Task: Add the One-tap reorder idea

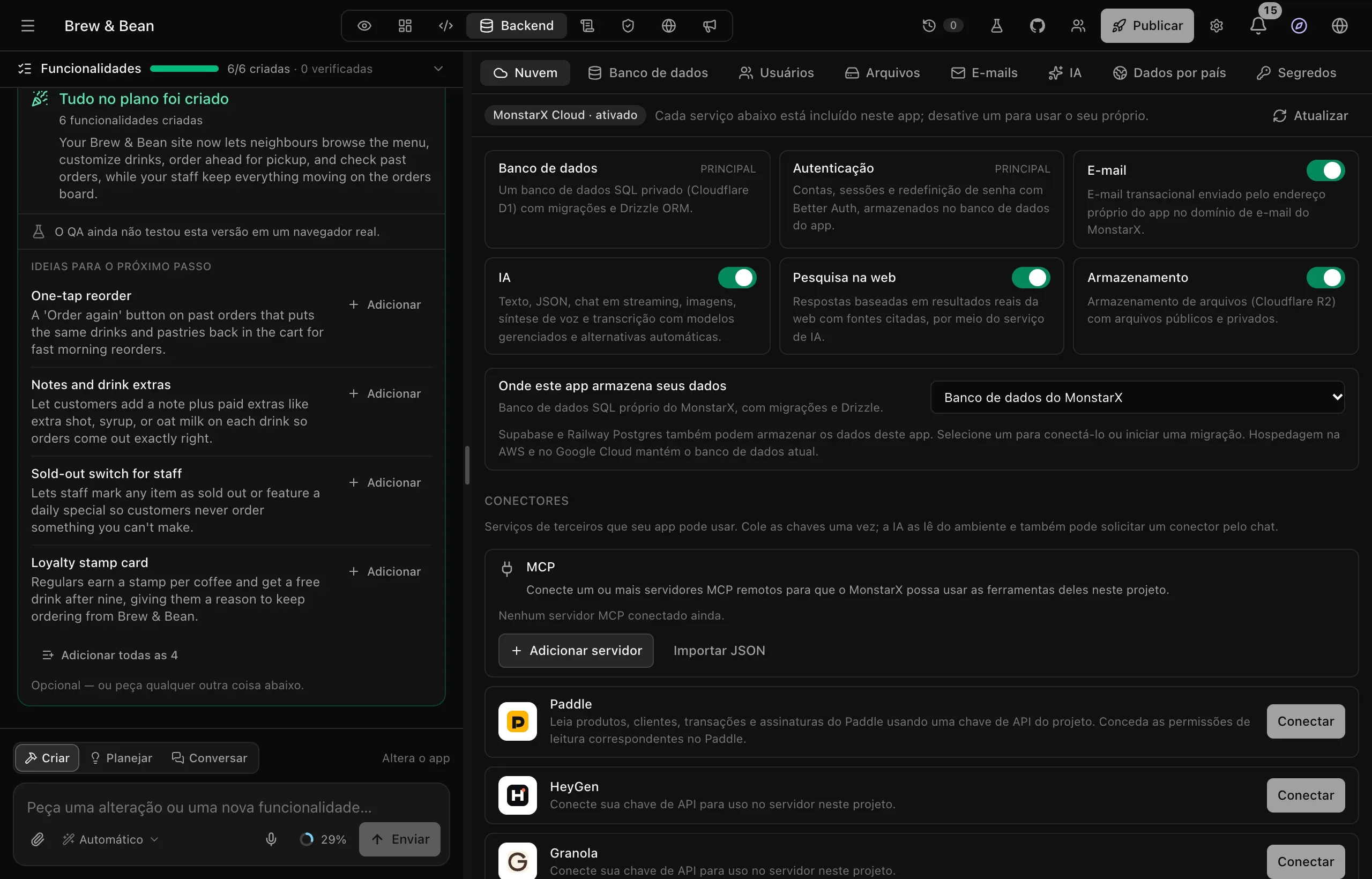Action: coord(385,304)
